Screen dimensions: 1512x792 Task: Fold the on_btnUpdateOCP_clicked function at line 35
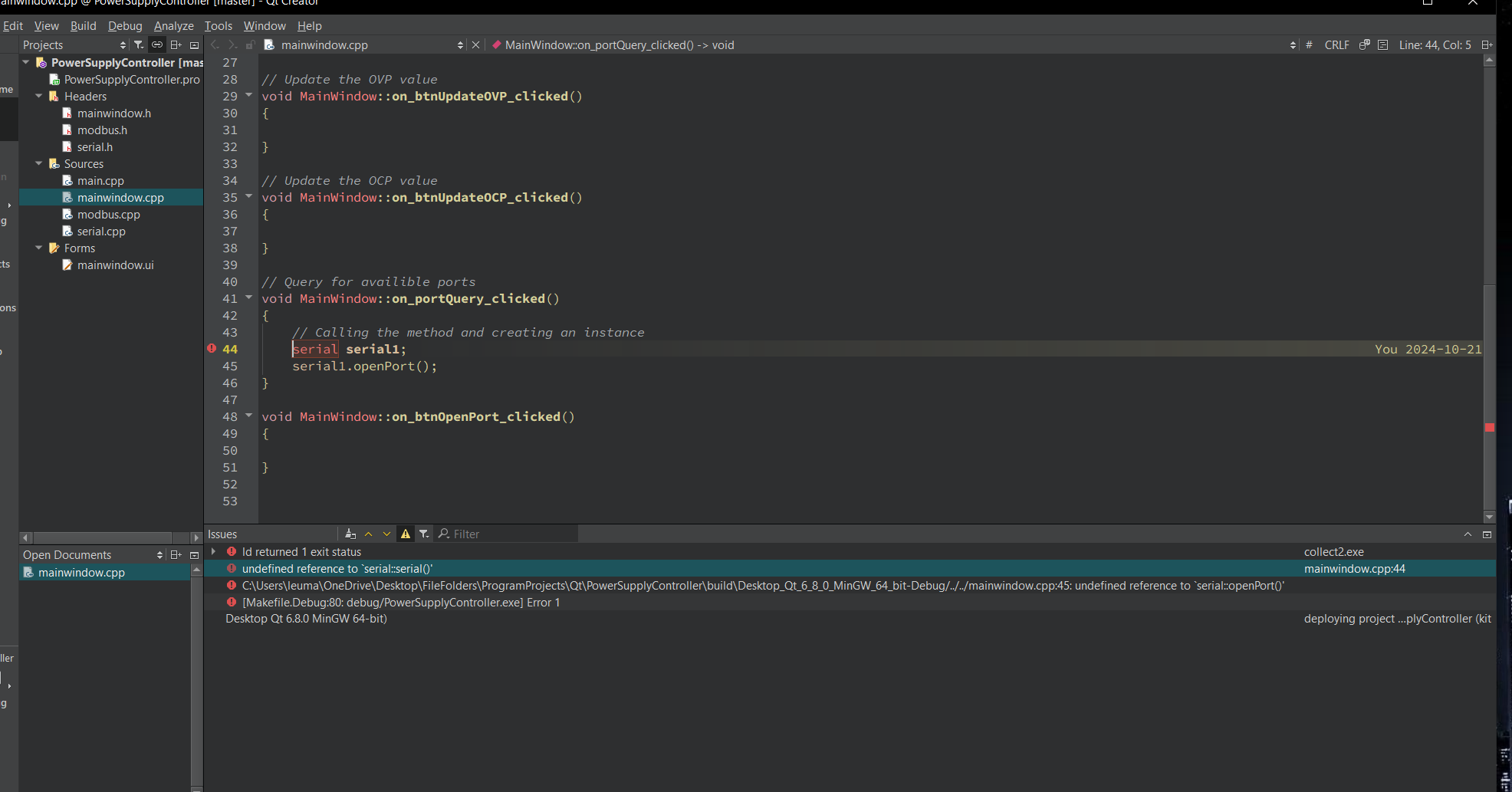[248, 197]
